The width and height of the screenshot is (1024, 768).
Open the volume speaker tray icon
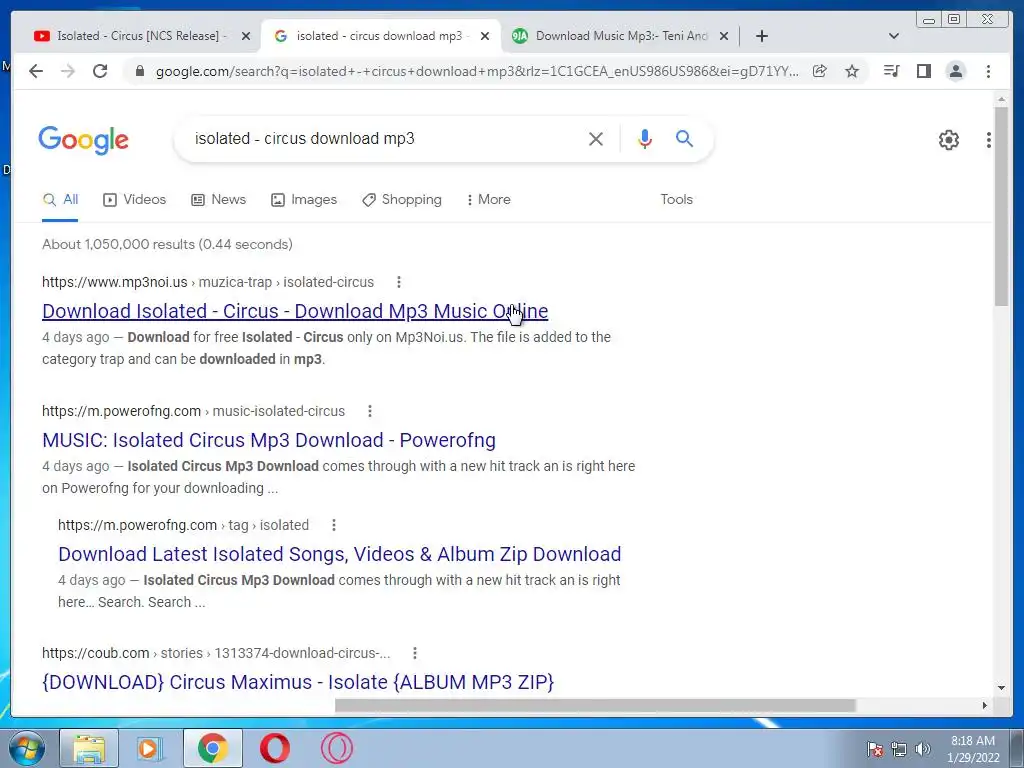[922, 749]
